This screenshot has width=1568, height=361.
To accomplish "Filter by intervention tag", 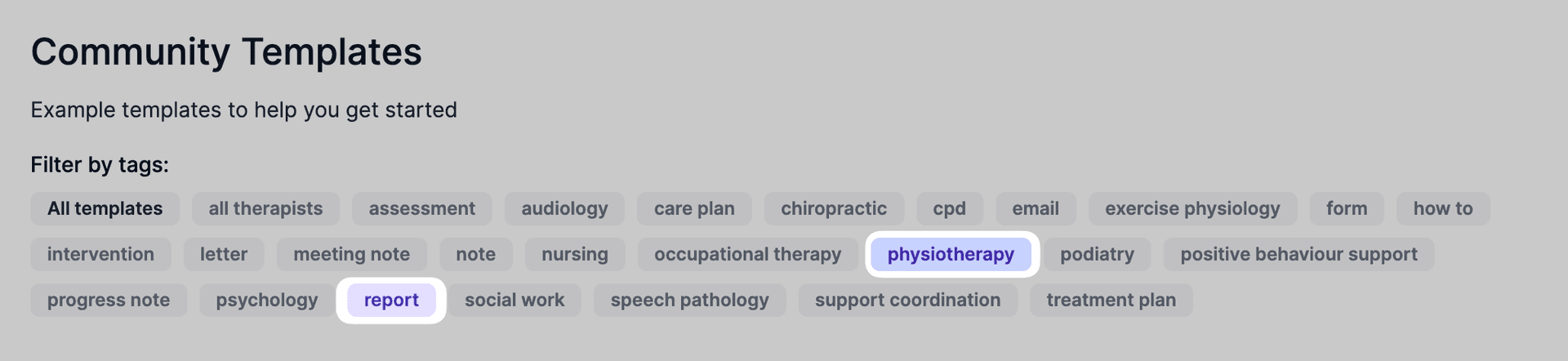I will click(100, 255).
